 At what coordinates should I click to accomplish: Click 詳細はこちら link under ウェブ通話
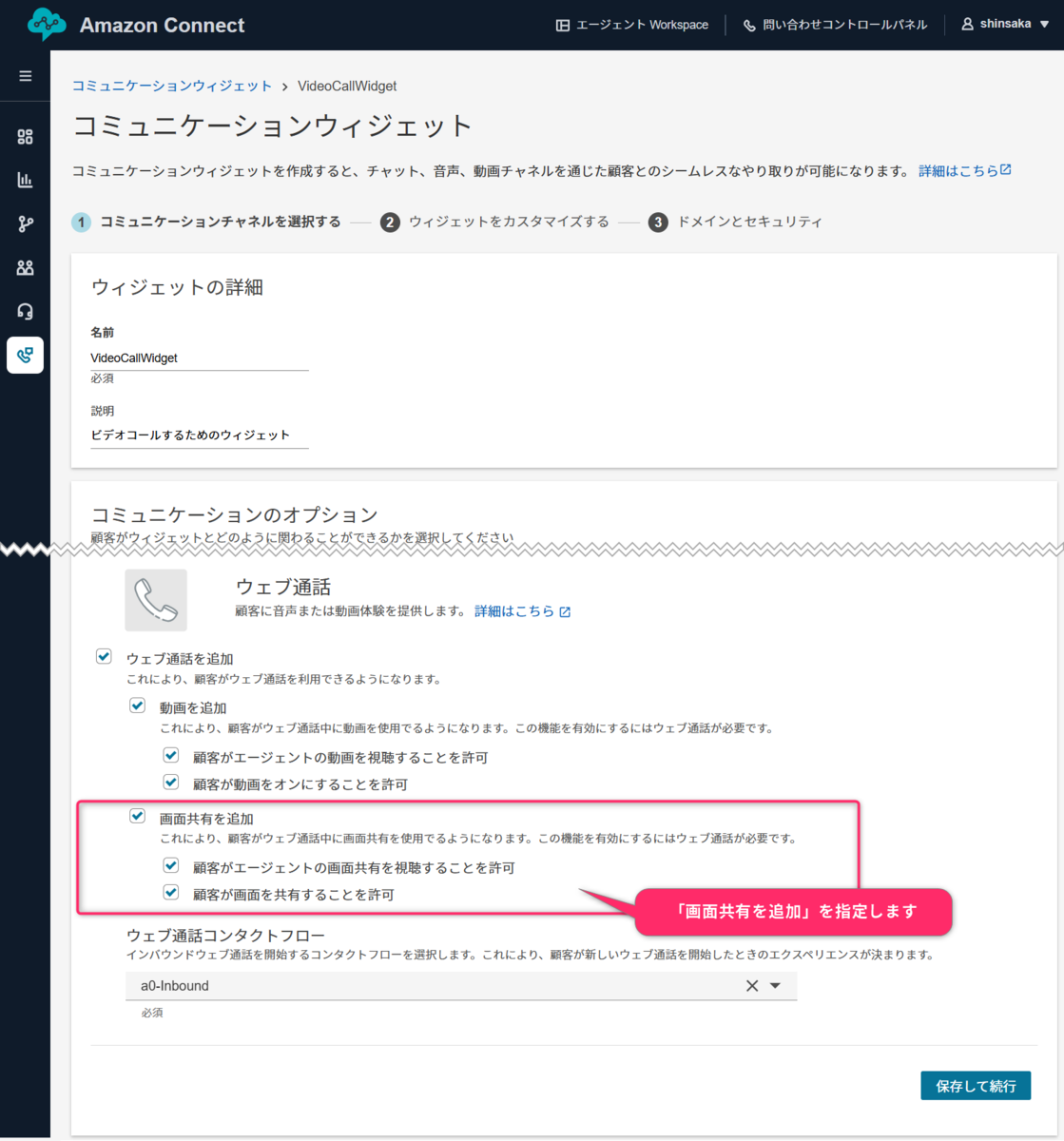pos(514,611)
